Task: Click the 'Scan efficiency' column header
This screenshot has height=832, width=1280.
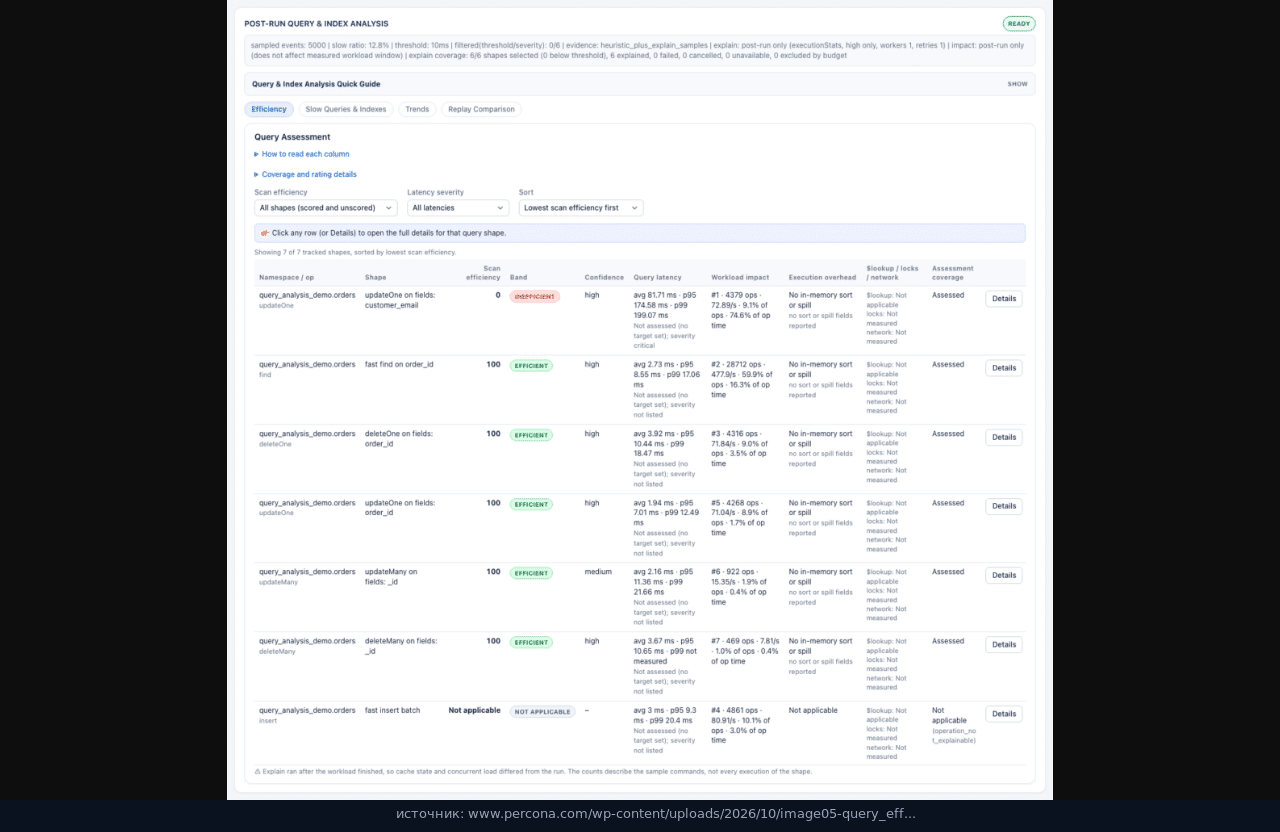Action: pyautogui.click(x=484, y=273)
